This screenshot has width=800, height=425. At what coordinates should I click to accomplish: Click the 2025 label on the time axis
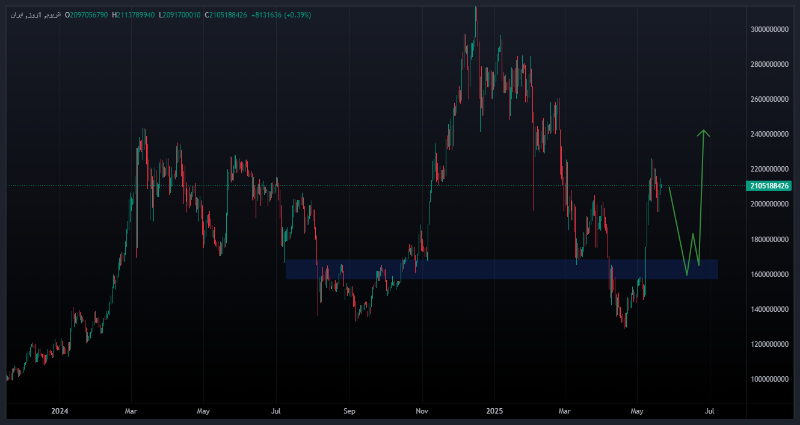tap(494, 411)
